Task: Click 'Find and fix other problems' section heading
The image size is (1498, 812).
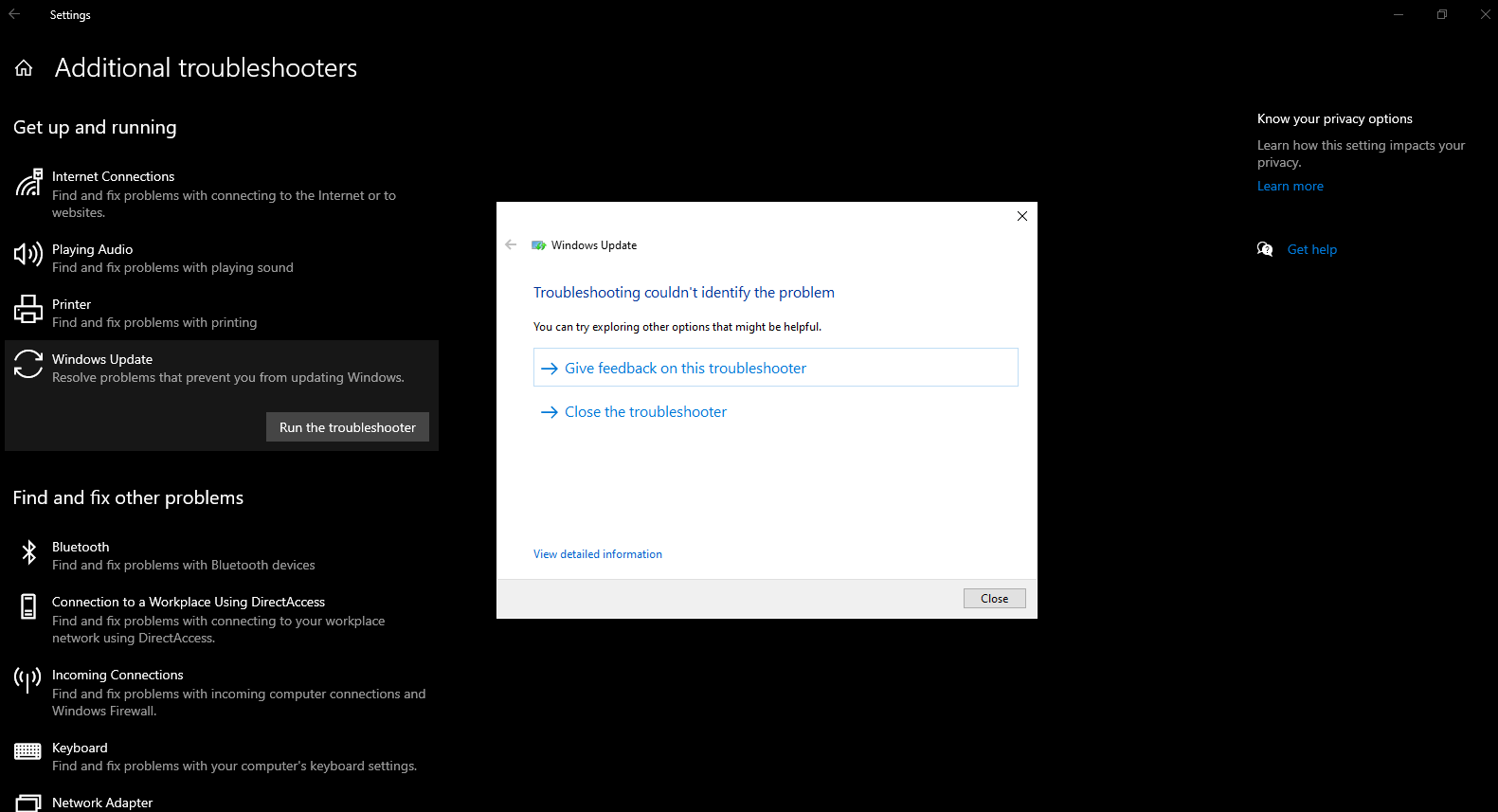Action: (128, 498)
